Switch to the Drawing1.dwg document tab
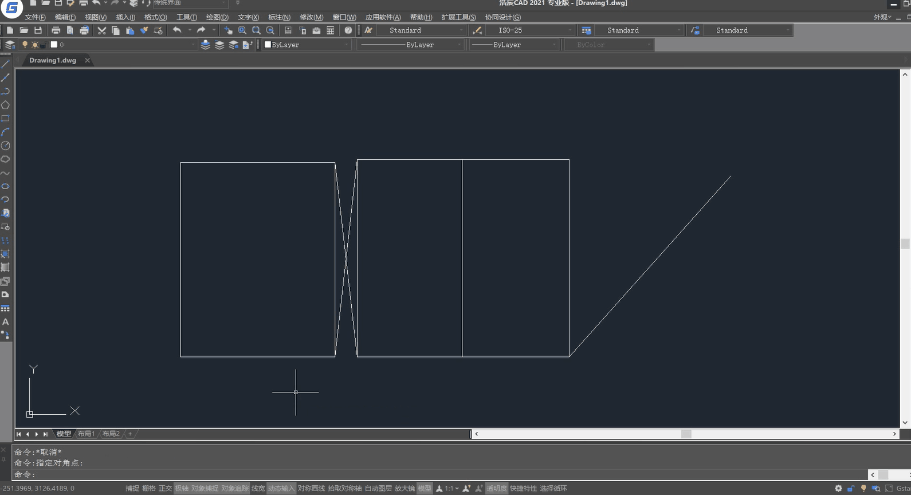Screen dimensions: 911x495 [52, 60]
